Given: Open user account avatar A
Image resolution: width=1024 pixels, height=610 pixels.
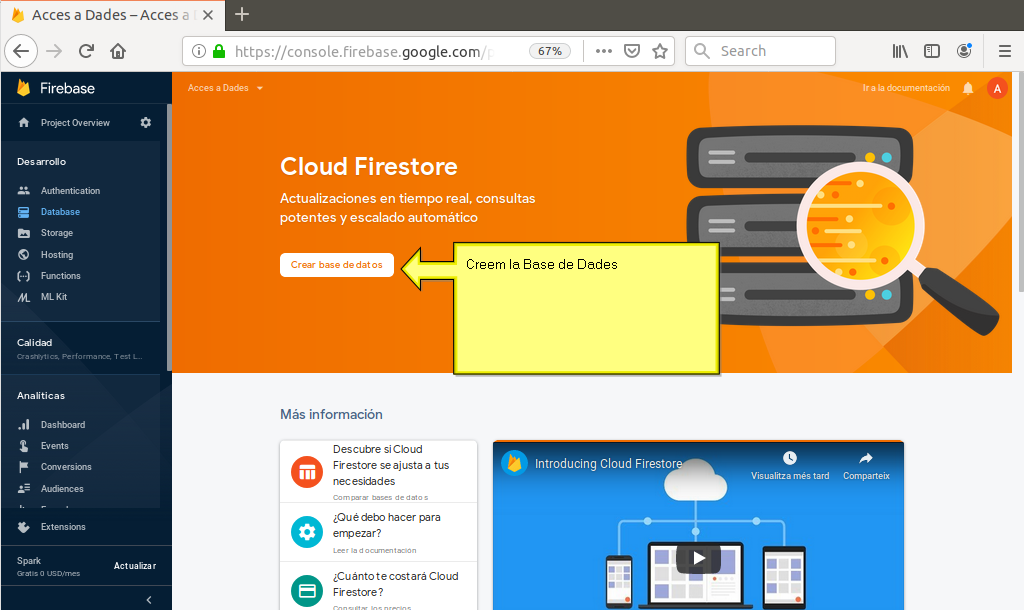Looking at the screenshot, I should click(x=997, y=88).
